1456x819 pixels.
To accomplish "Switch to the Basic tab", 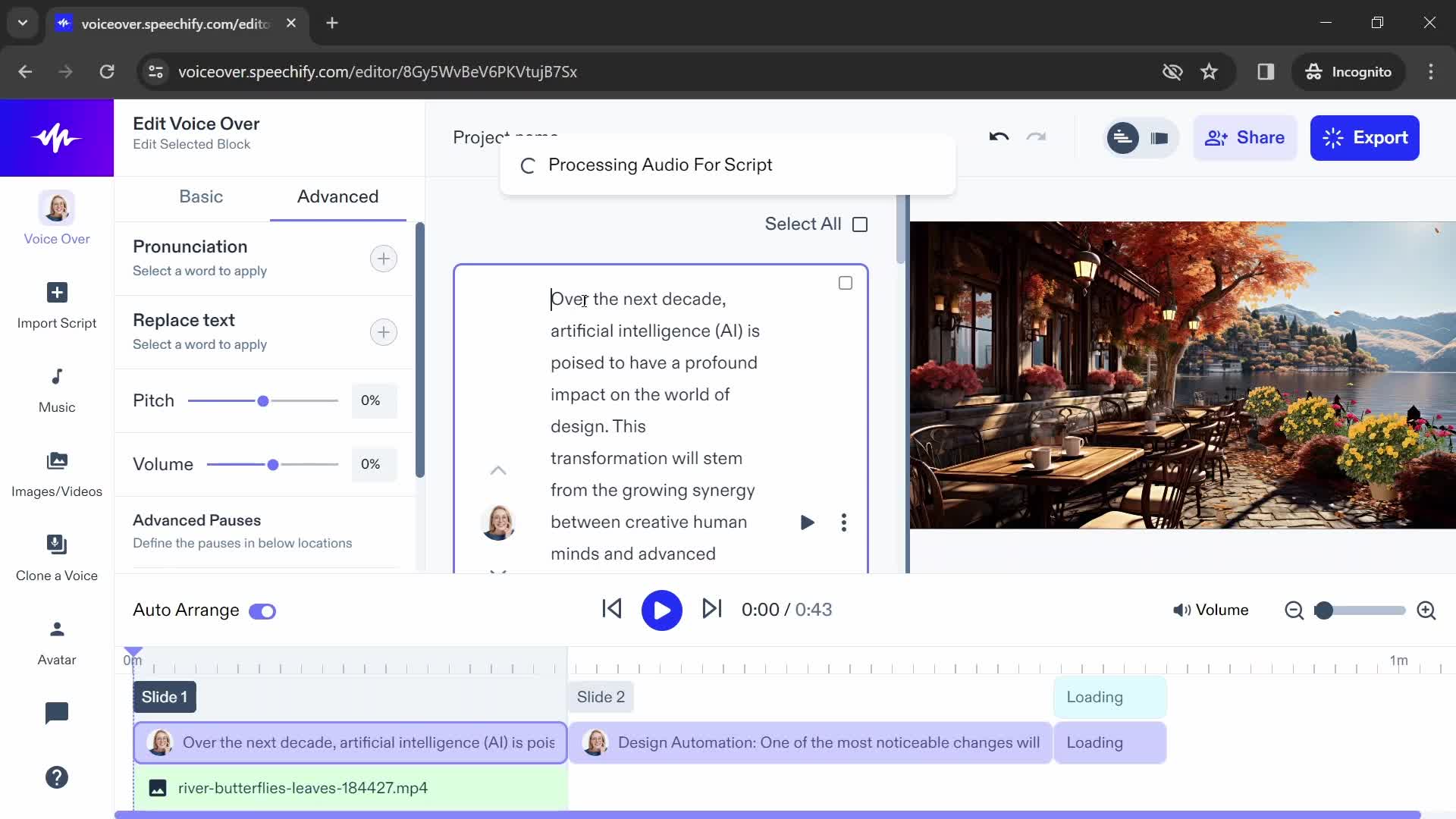I will (x=201, y=197).
